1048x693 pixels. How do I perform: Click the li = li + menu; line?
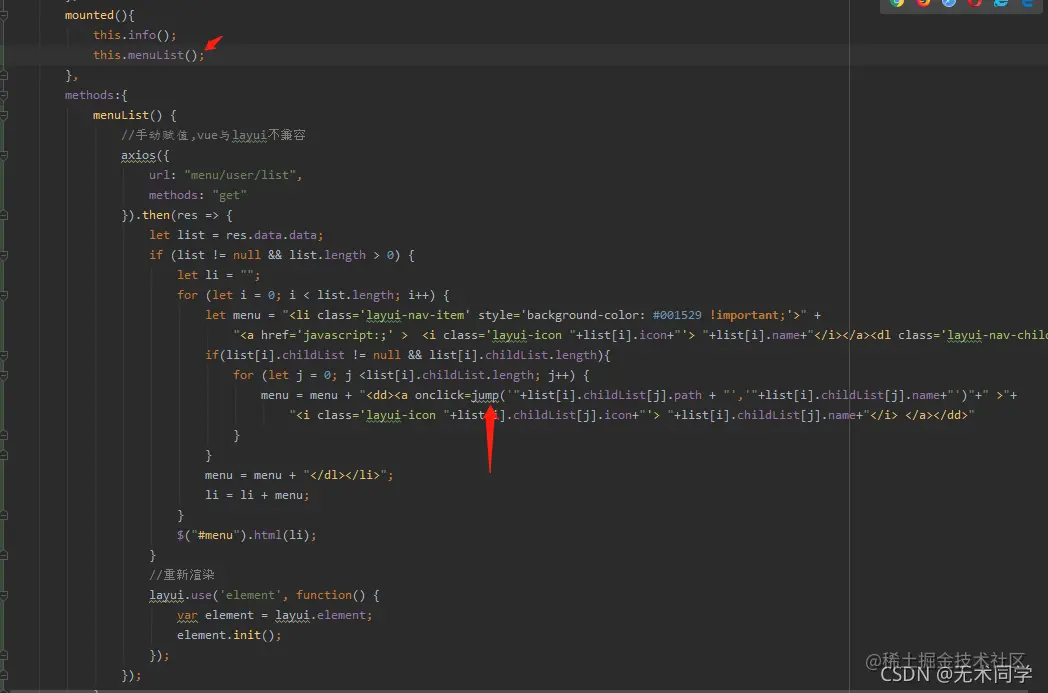[257, 495]
